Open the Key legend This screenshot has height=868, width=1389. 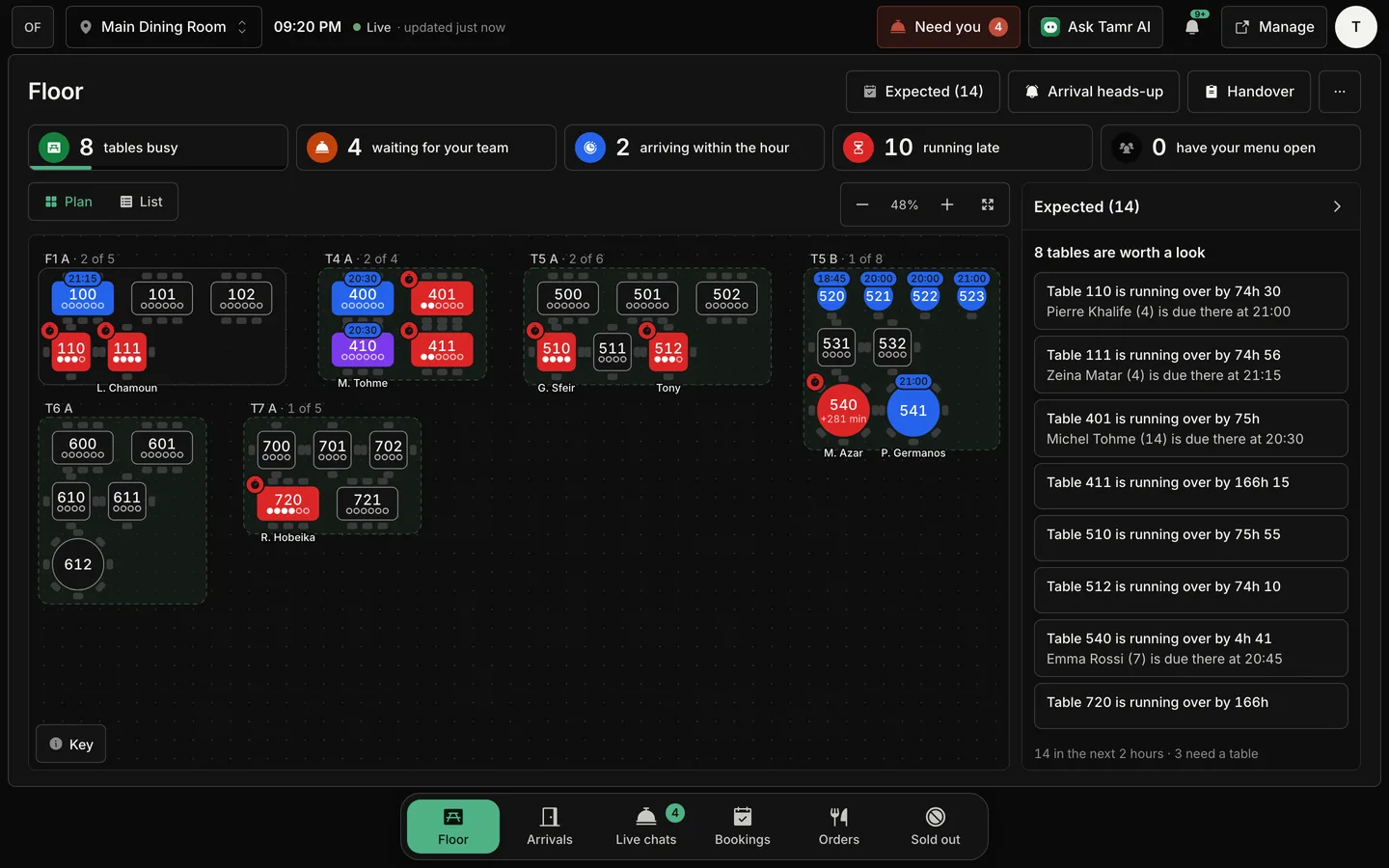70,744
